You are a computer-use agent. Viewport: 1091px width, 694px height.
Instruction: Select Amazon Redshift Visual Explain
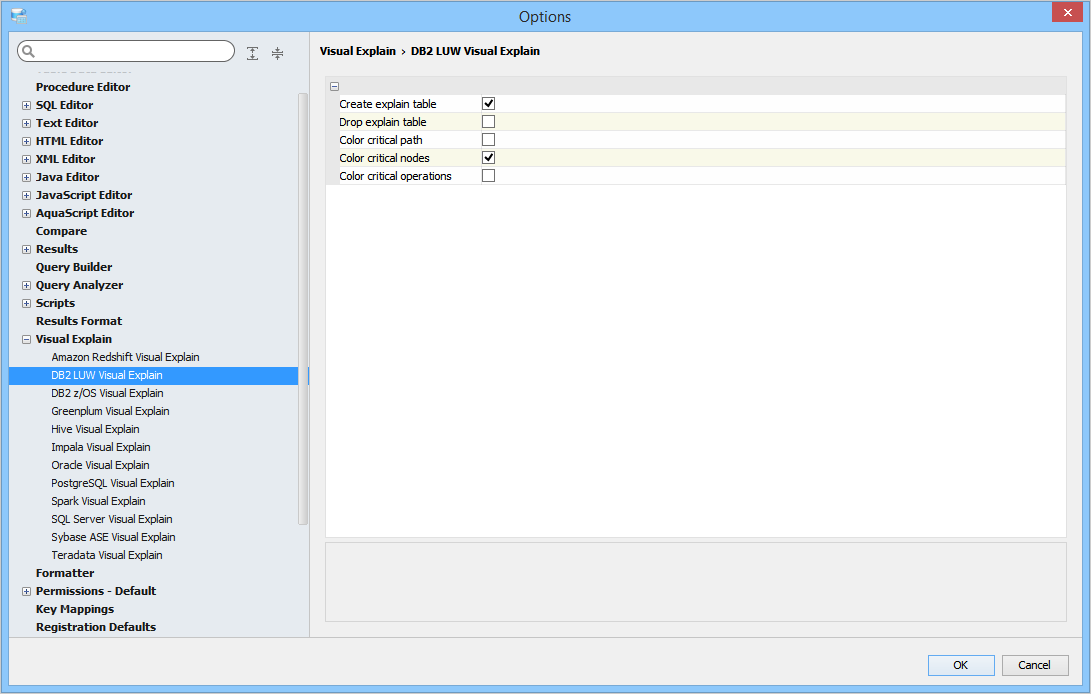pos(125,357)
